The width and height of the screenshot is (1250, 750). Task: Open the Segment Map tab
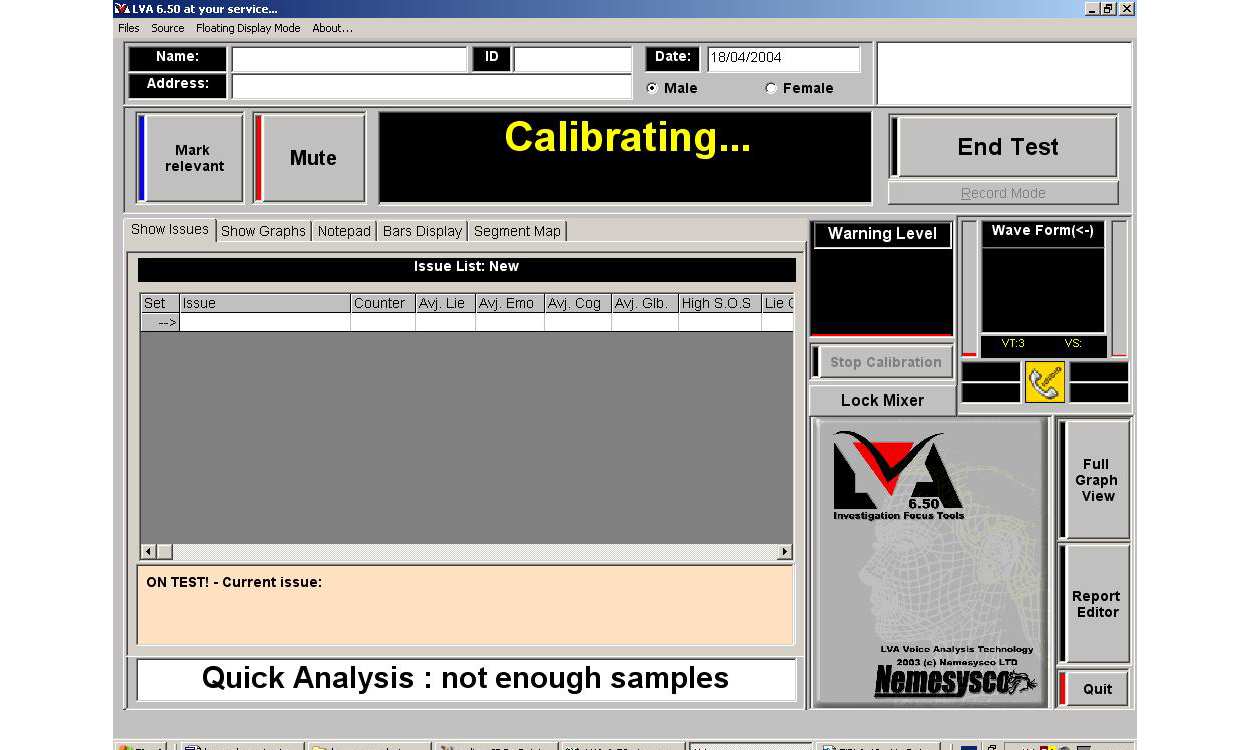tap(517, 231)
